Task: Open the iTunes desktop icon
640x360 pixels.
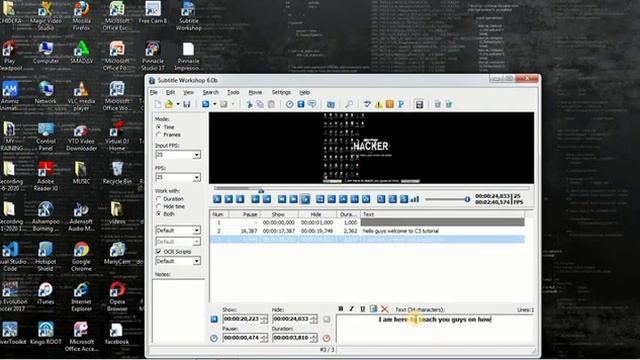Action: click(45, 293)
